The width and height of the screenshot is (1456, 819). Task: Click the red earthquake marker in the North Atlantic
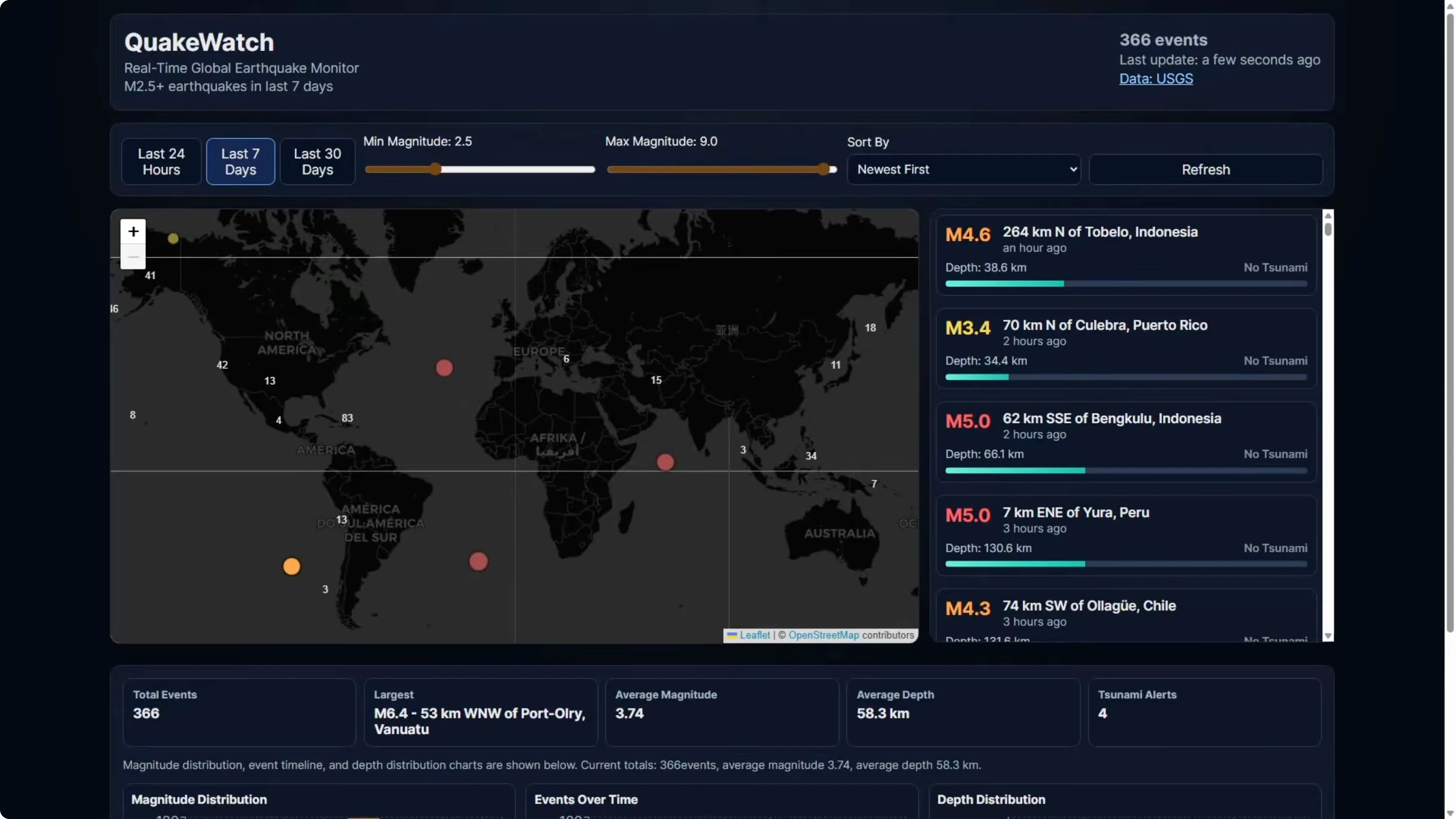[444, 368]
